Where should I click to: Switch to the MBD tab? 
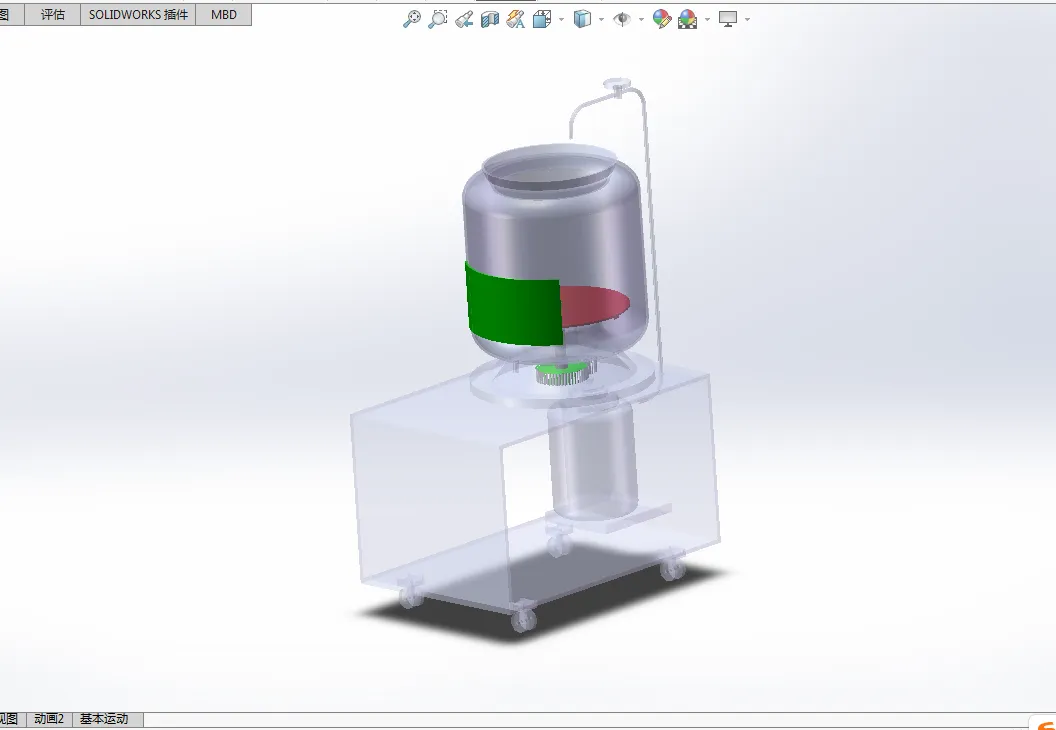224,15
